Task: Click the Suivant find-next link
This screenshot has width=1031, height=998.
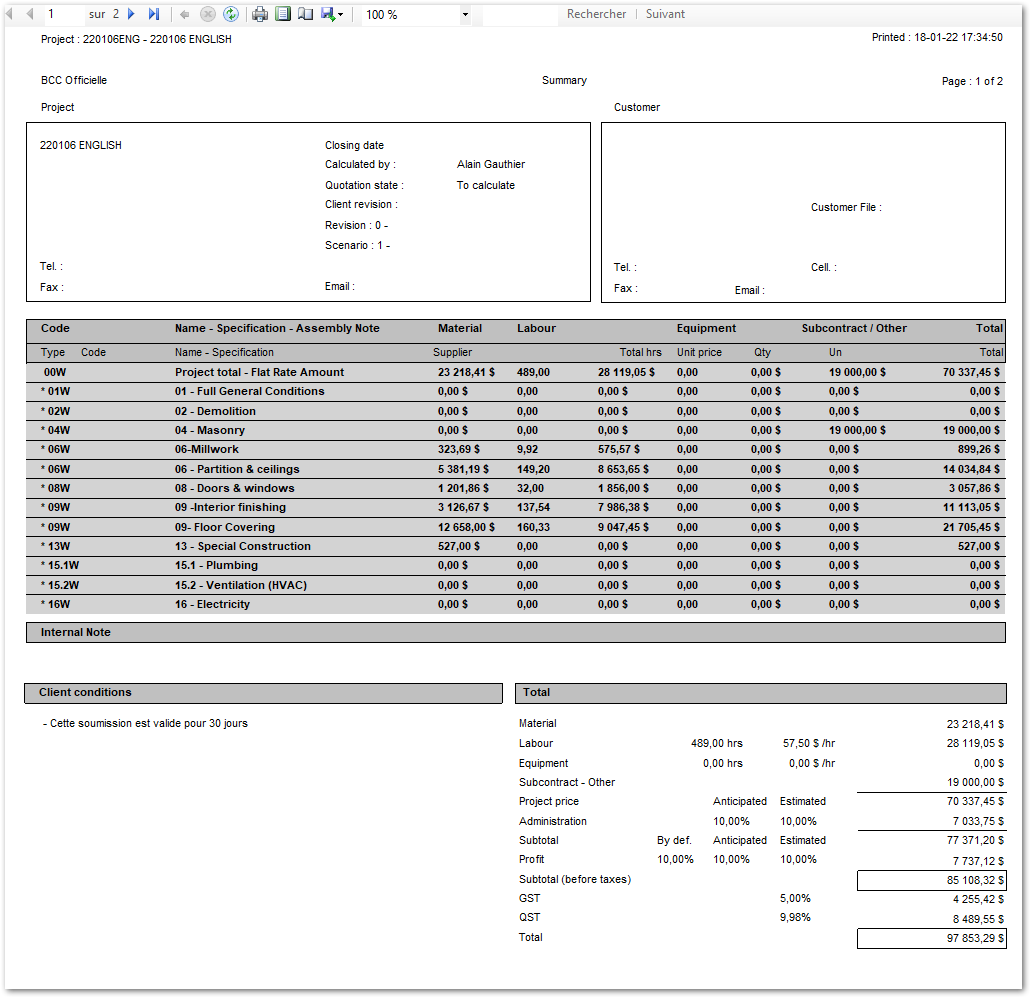Action: click(x=665, y=14)
